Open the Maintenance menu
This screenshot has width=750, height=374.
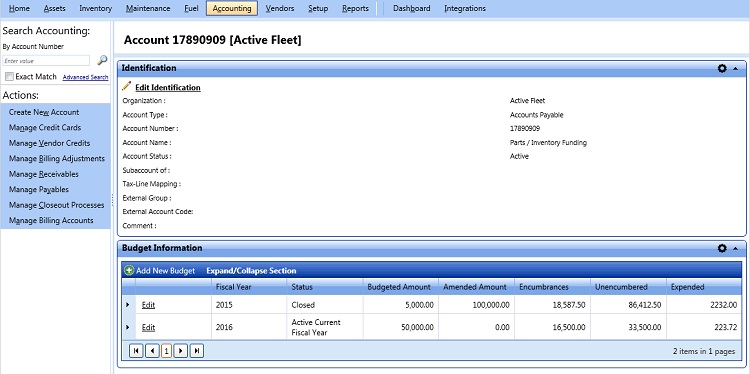click(148, 8)
